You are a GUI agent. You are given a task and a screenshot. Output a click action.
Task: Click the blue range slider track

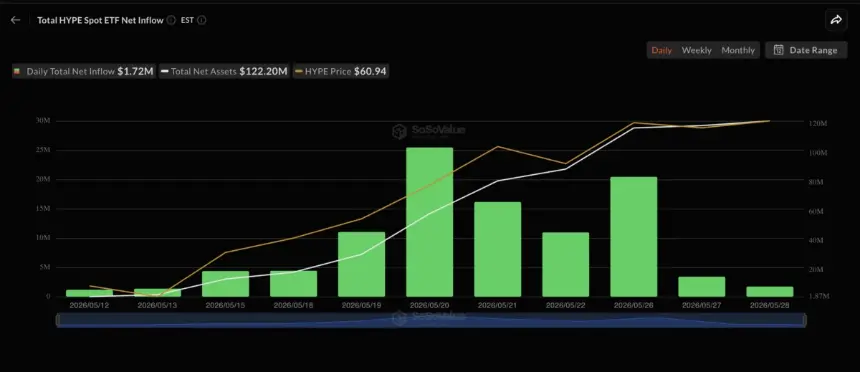pyautogui.click(x=431, y=320)
